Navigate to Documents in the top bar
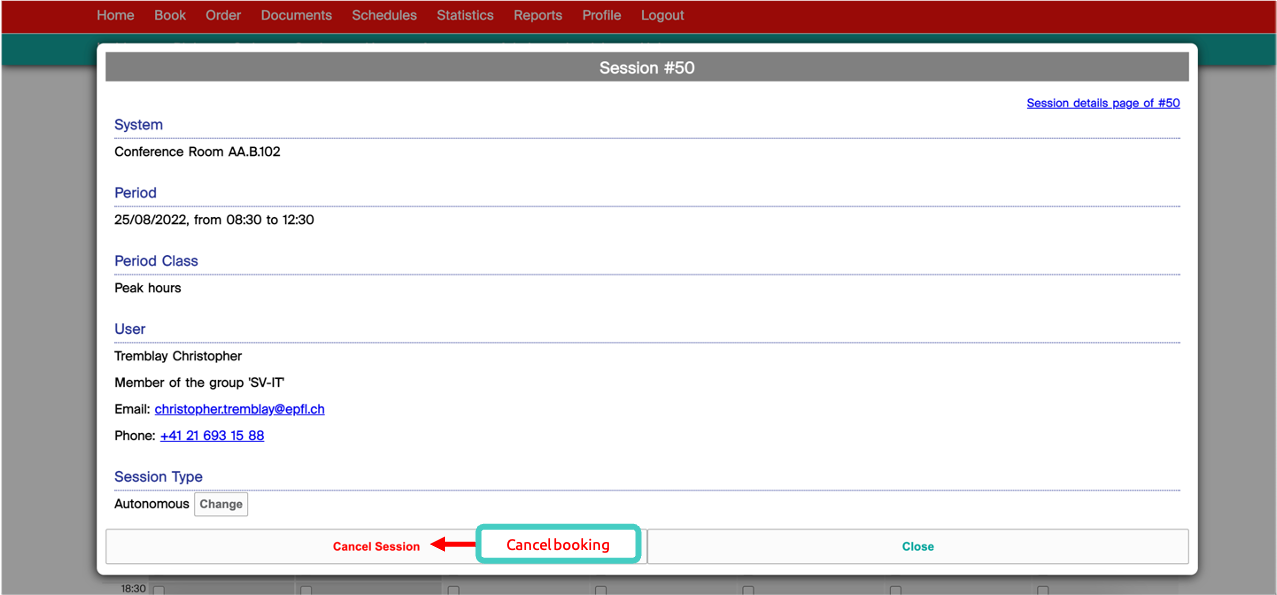 (296, 15)
